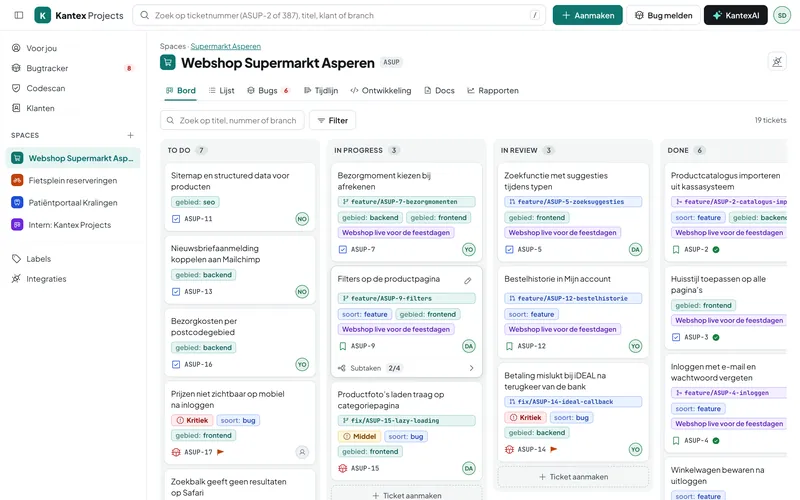Click the bug icon on ASUP-15

pos(343,468)
